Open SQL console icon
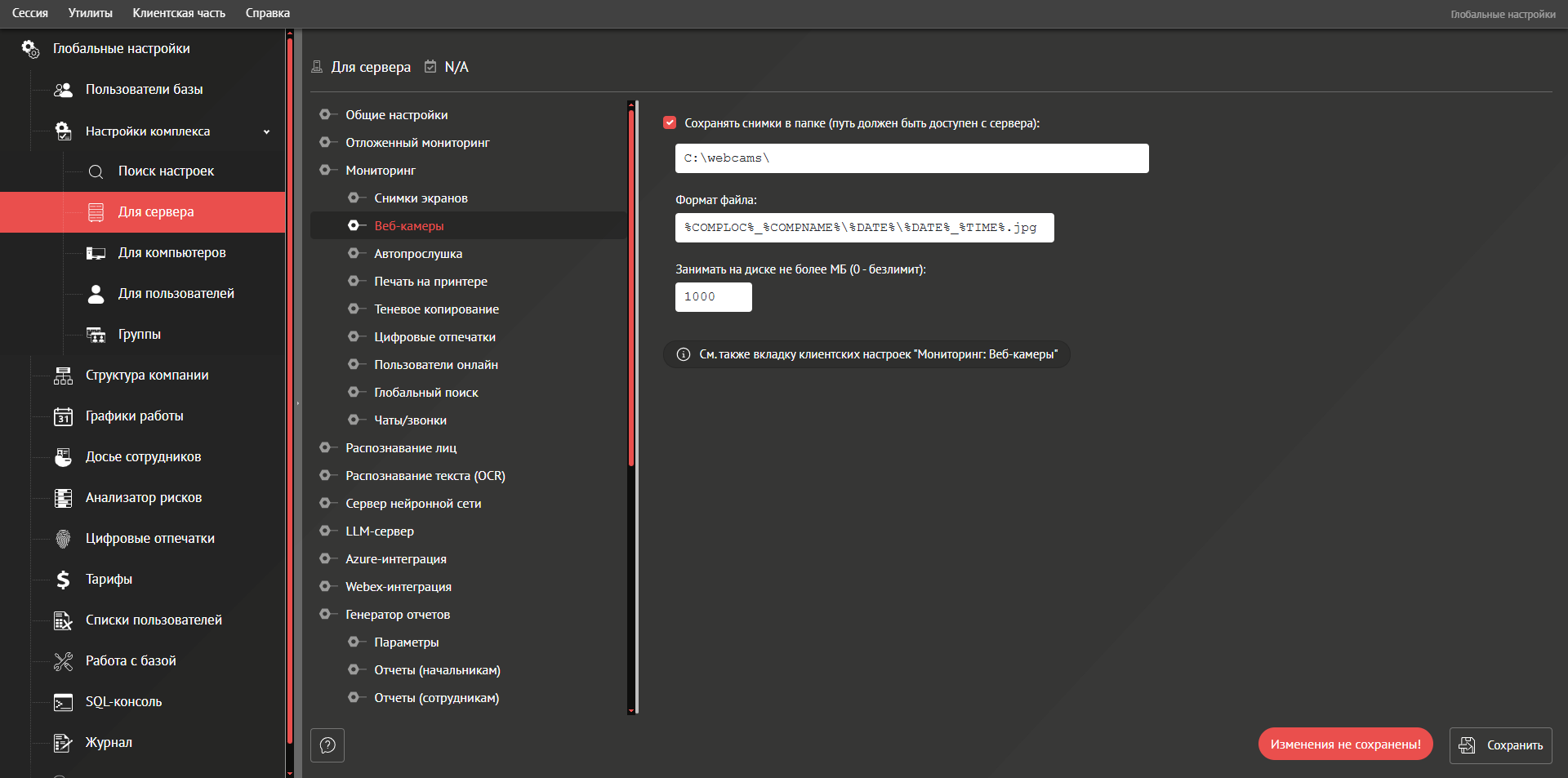Screen dimensions: 1568x778 [x=63, y=702]
